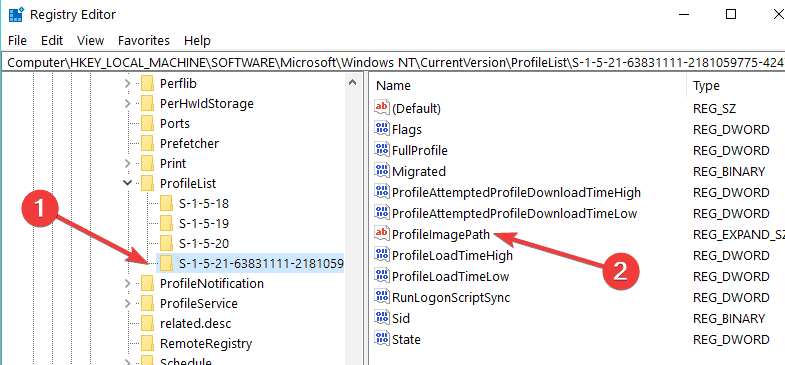The width and height of the screenshot is (785, 365).
Task: Click the ProfileLoadTimeHigh value icon
Action: click(x=382, y=255)
